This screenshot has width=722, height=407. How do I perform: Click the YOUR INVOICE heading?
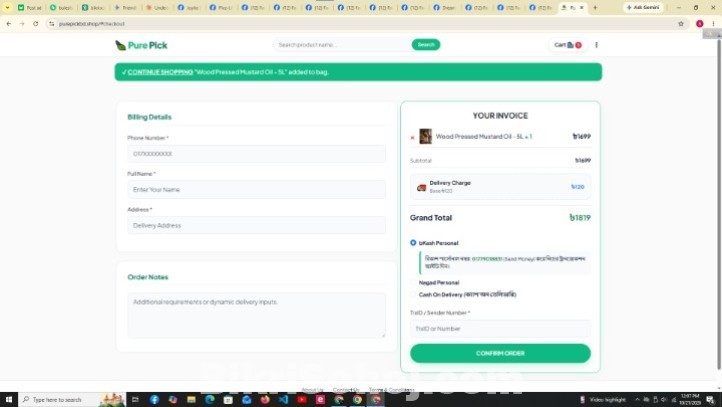point(500,116)
